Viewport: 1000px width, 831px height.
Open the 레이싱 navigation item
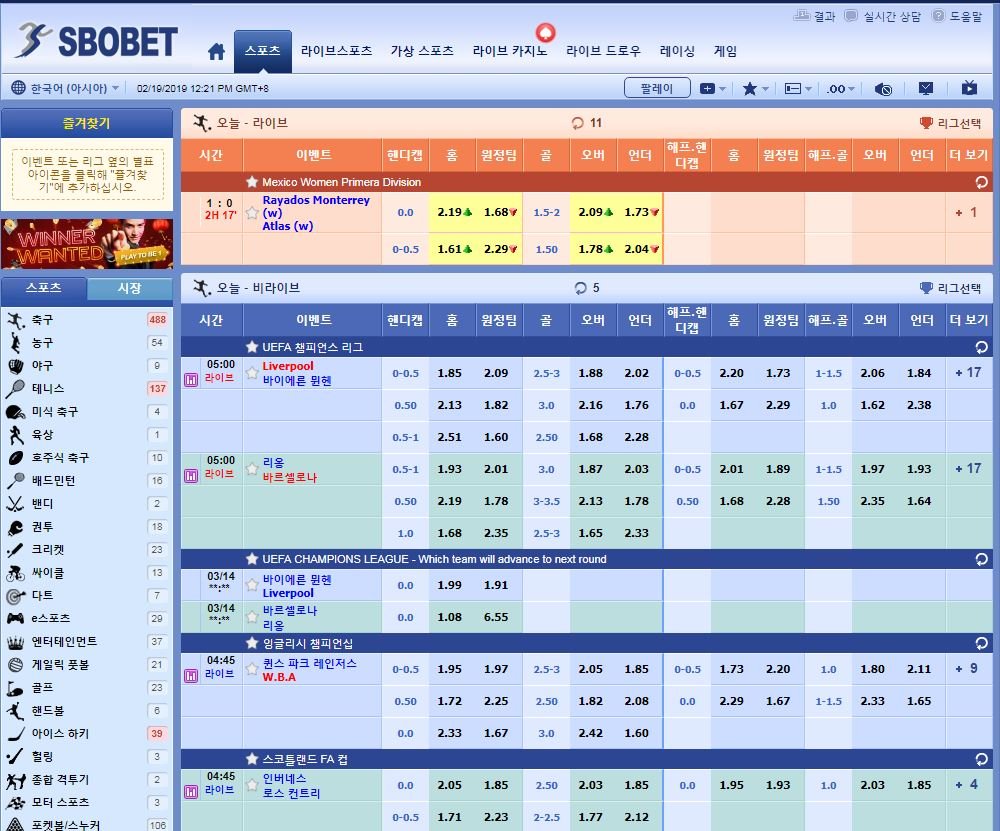click(677, 51)
